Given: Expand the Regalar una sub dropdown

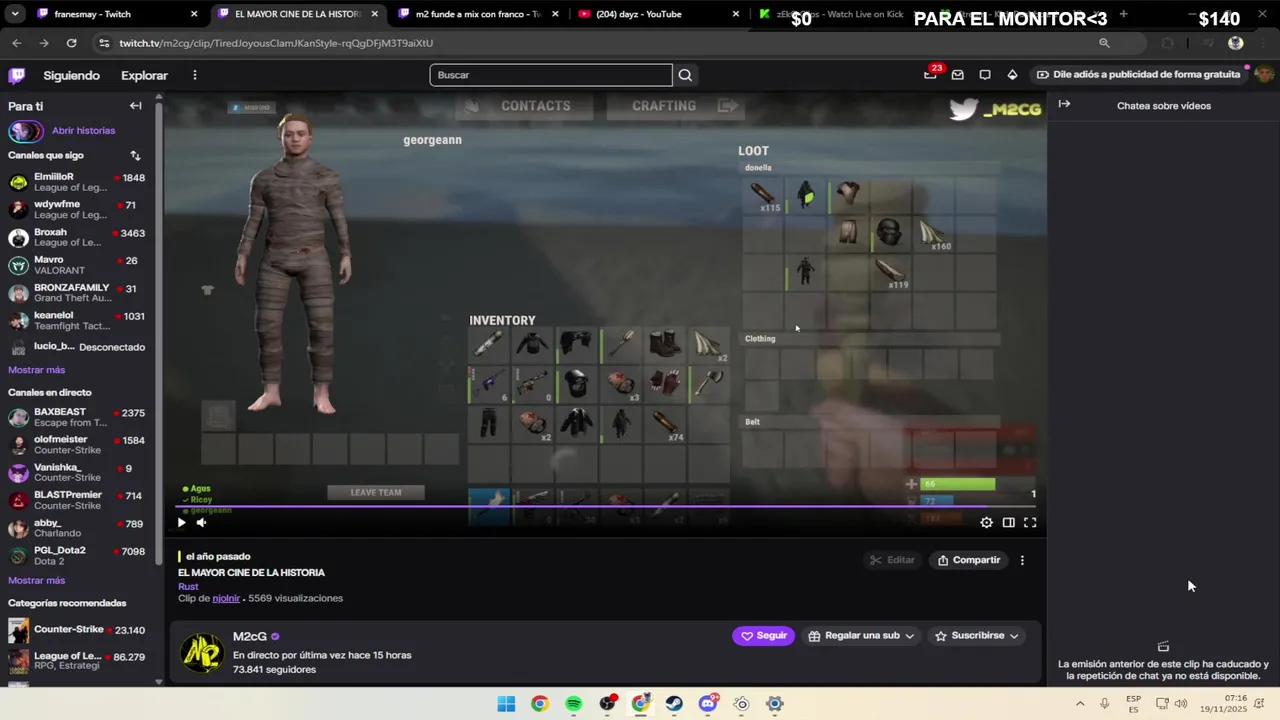Looking at the screenshot, I should tap(861, 636).
